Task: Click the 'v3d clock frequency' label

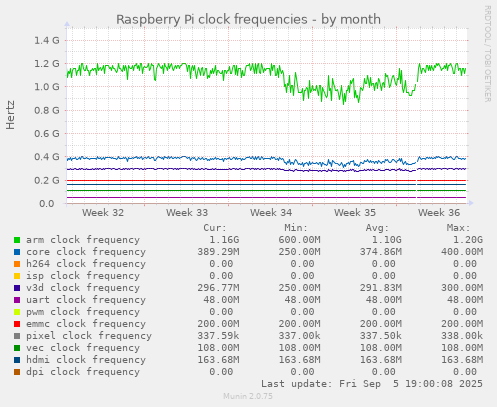Action: (83, 288)
